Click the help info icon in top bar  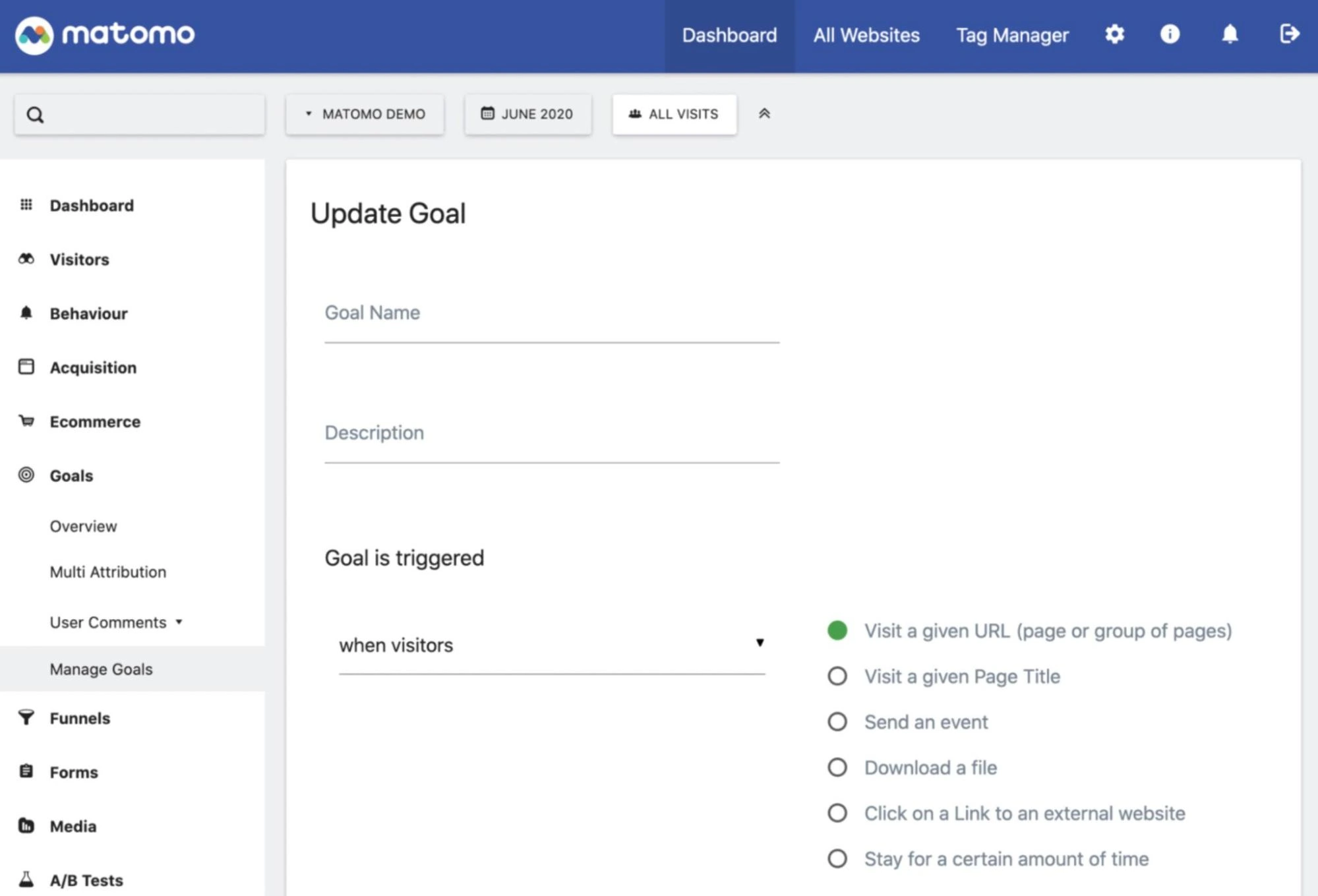click(x=1170, y=35)
